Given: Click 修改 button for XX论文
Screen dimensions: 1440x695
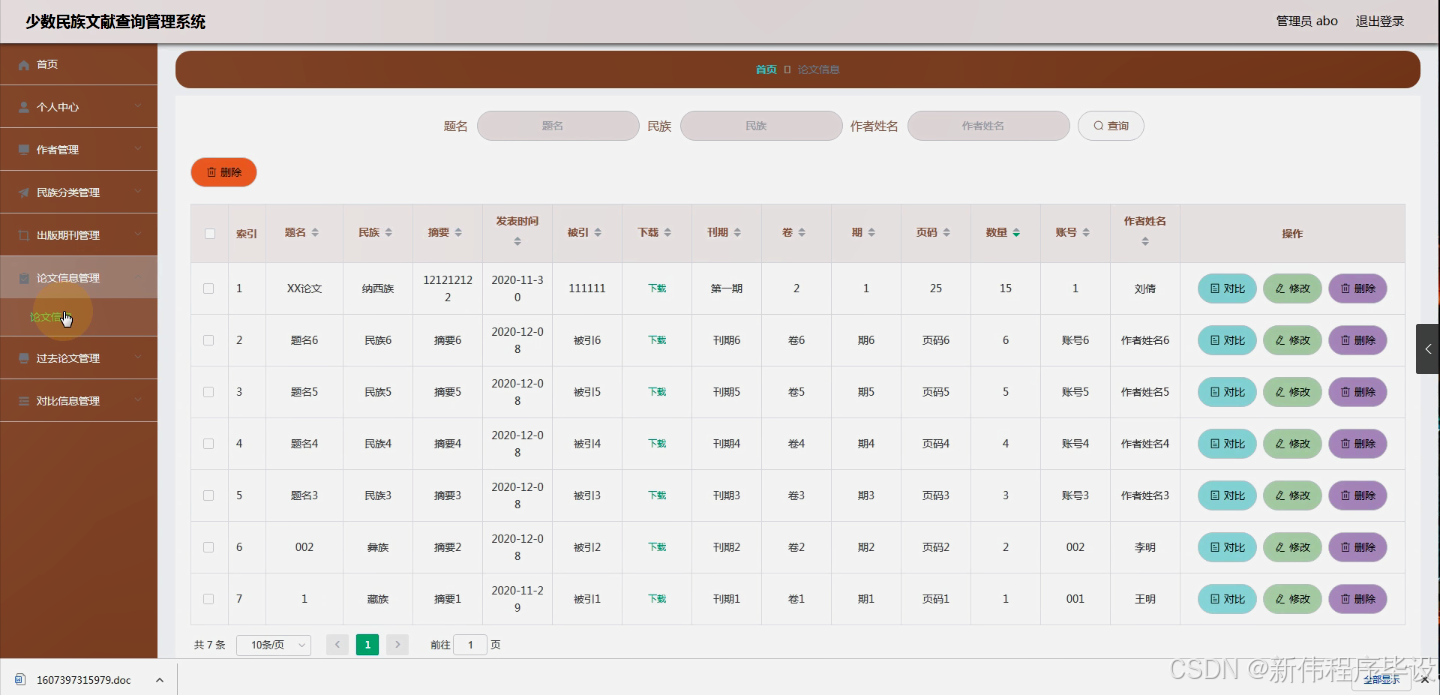Looking at the screenshot, I should click(1292, 288).
